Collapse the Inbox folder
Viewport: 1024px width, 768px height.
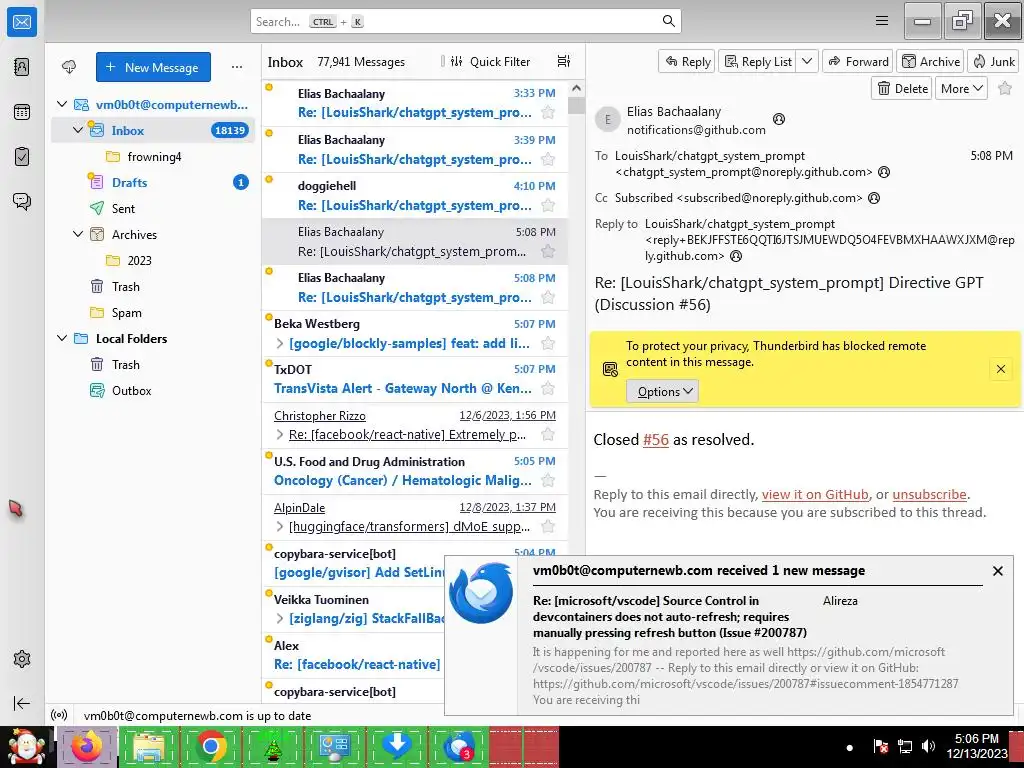tap(78, 130)
